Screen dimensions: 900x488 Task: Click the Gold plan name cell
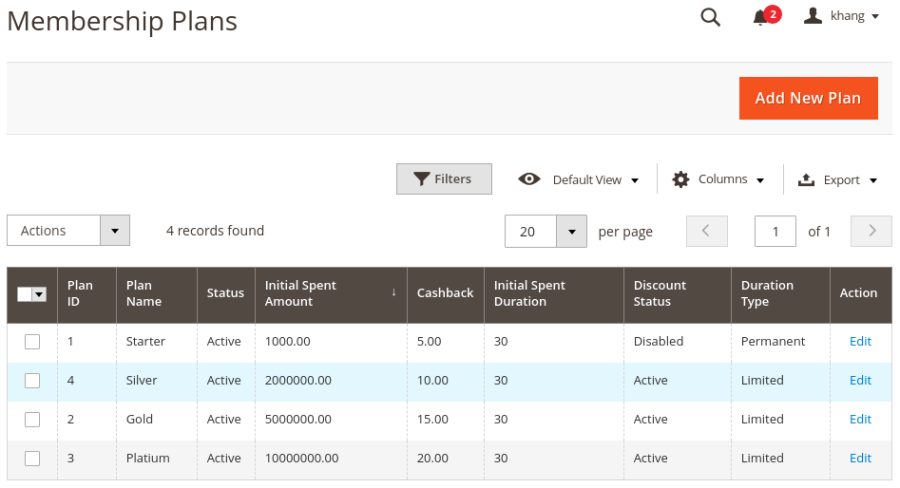[x=157, y=420]
